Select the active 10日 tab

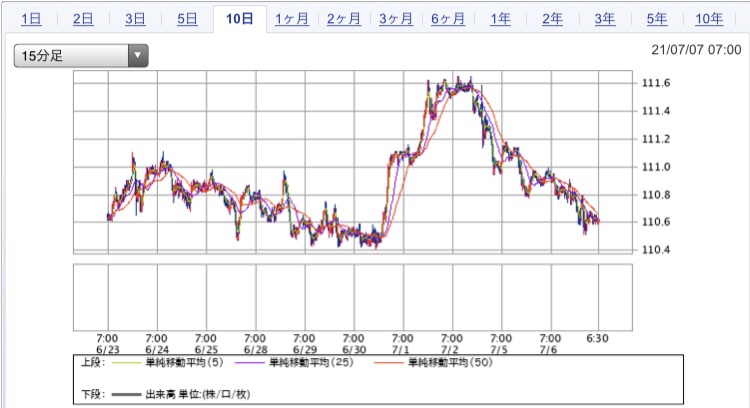240,19
